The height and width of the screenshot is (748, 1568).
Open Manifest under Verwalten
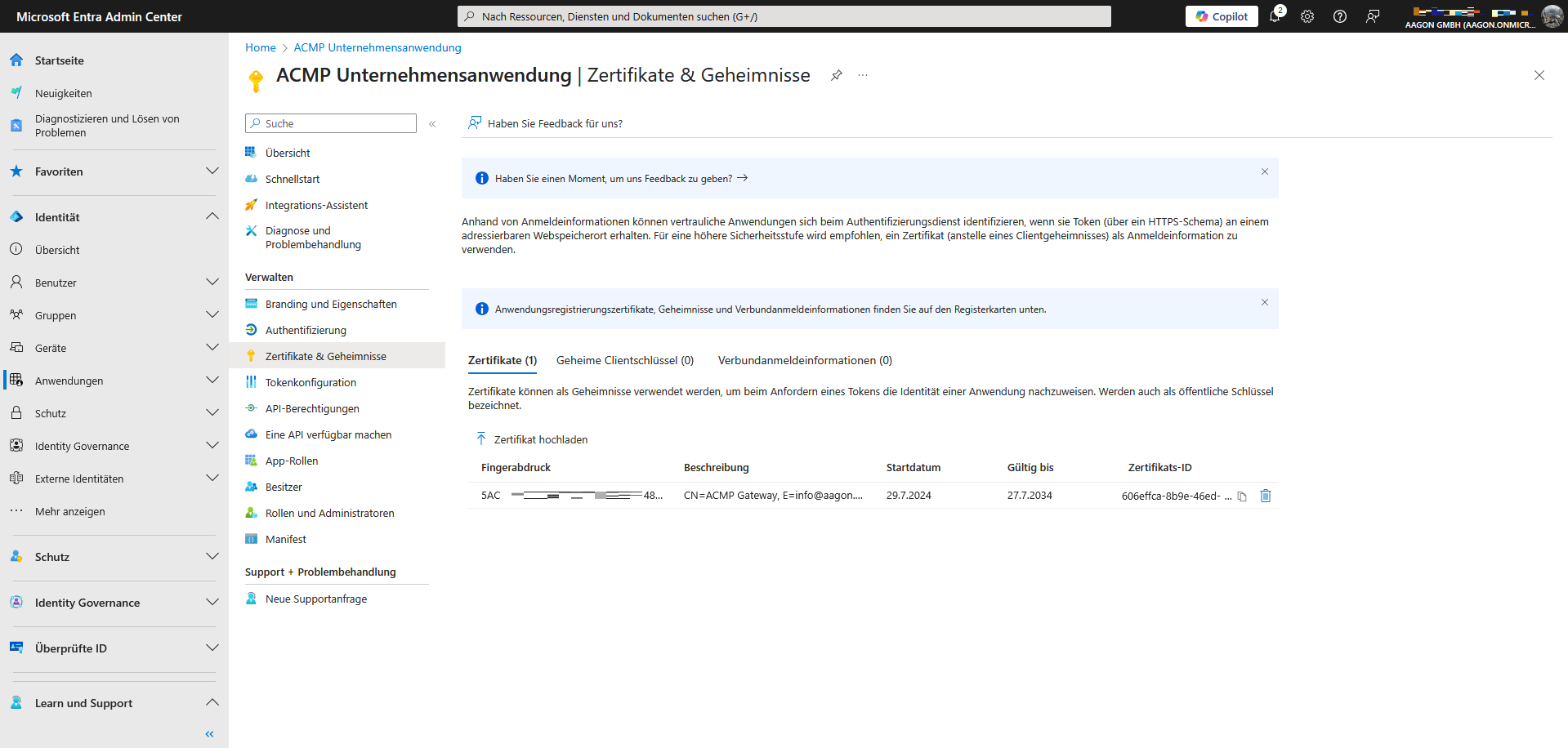(285, 539)
